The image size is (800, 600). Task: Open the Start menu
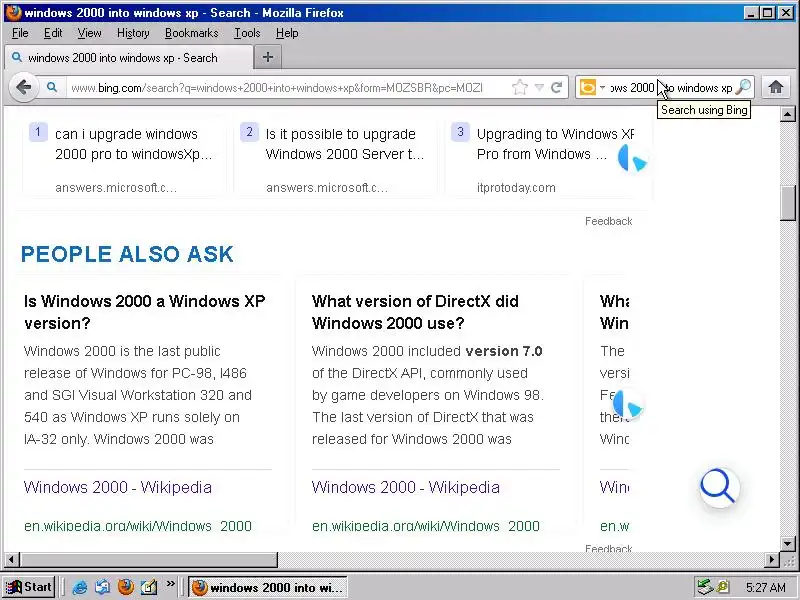pos(29,587)
